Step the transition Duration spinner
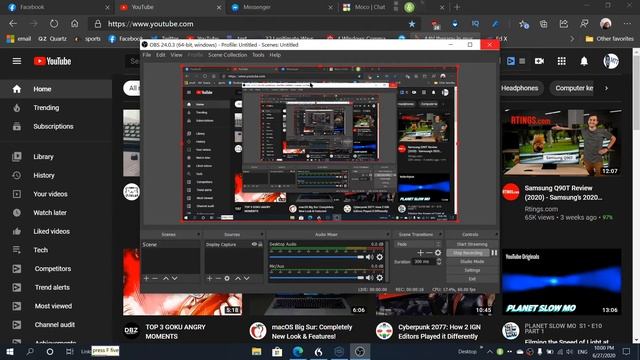 [439, 261]
